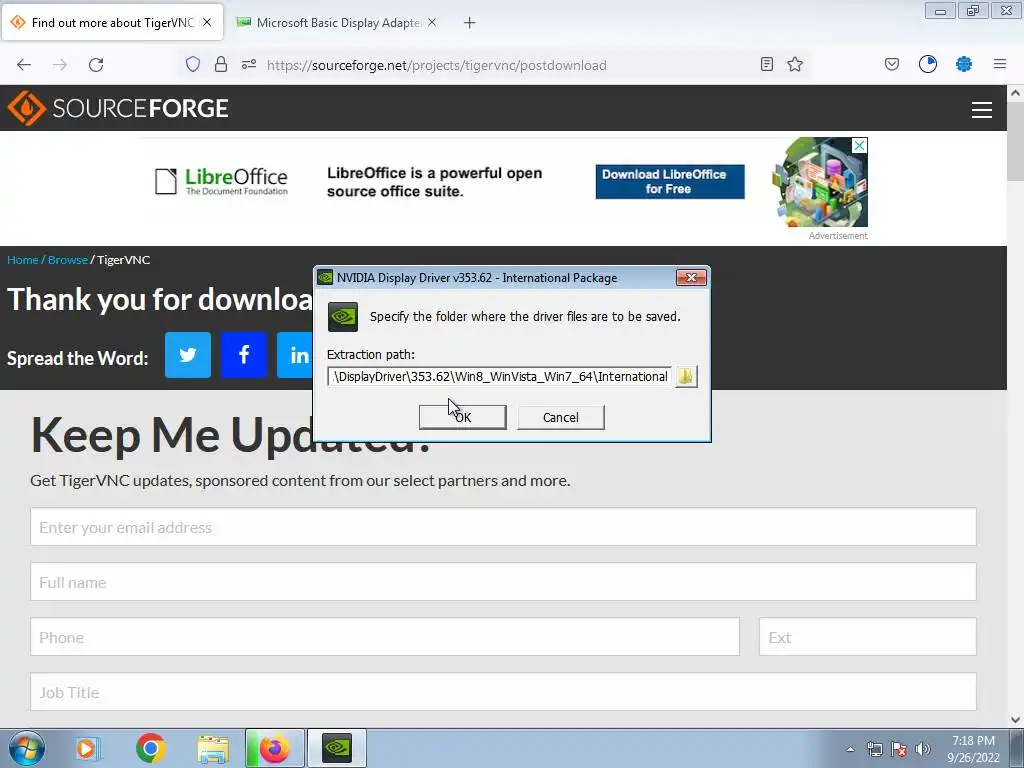Click the Ext input field
Screen dimensions: 1024x768
[x=868, y=637]
